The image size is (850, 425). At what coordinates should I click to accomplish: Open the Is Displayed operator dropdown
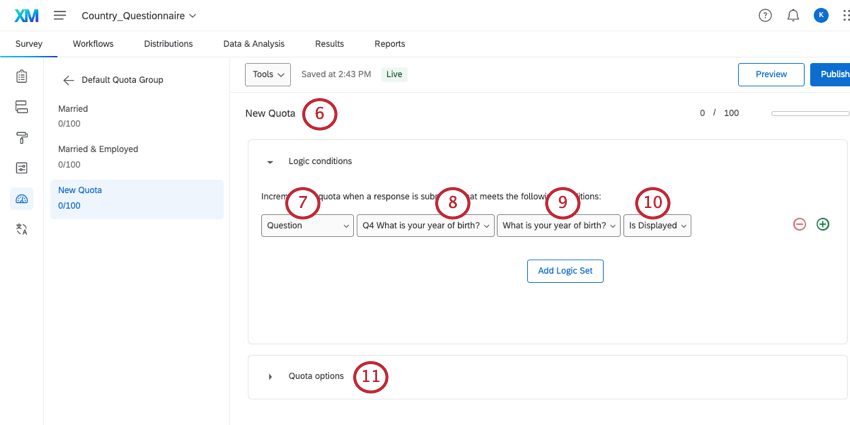(x=657, y=226)
